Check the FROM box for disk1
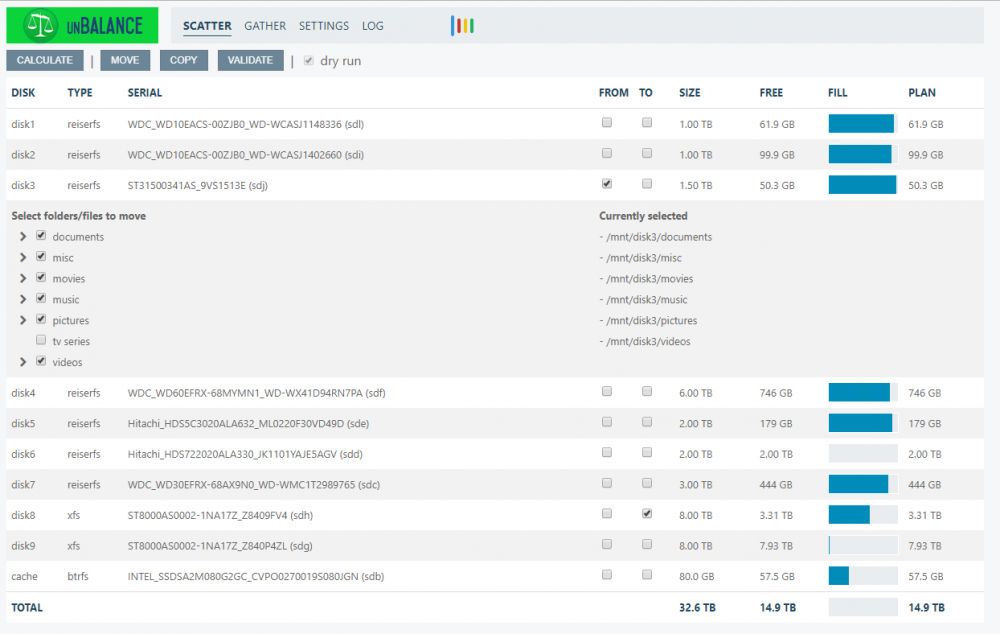This screenshot has height=634, width=1000. pyautogui.click(x=607, y=122)
